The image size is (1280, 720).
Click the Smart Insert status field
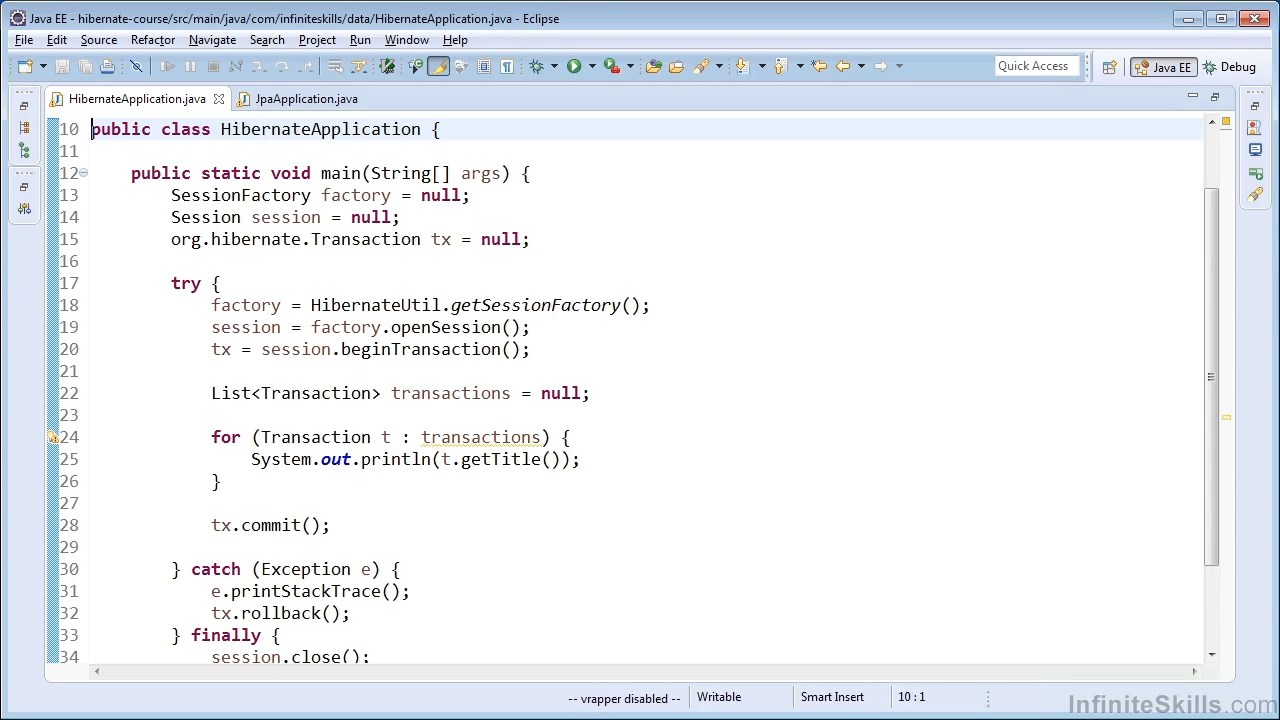click(x=832, y=697)
